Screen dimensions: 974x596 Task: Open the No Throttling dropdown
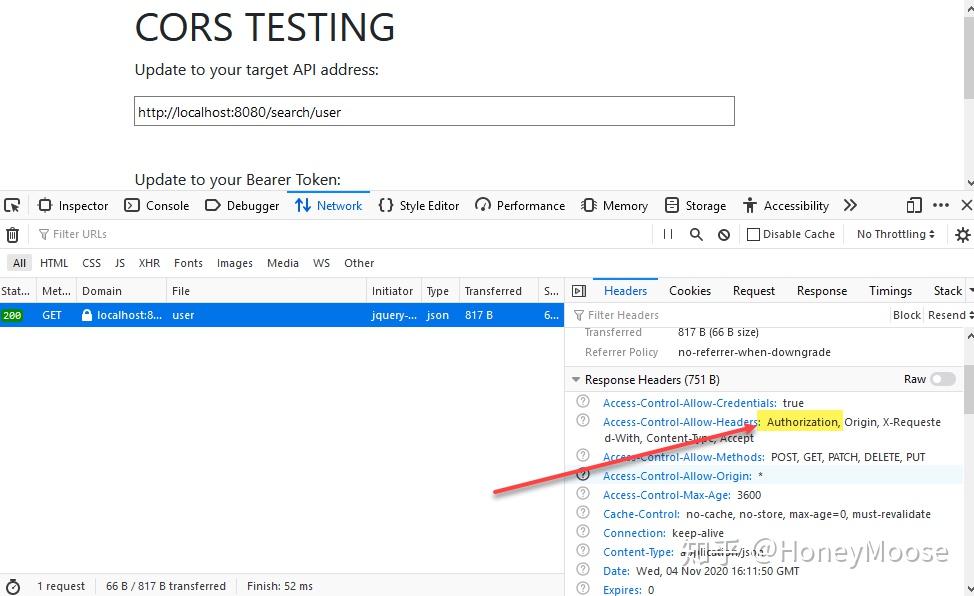tap(893, 233)
